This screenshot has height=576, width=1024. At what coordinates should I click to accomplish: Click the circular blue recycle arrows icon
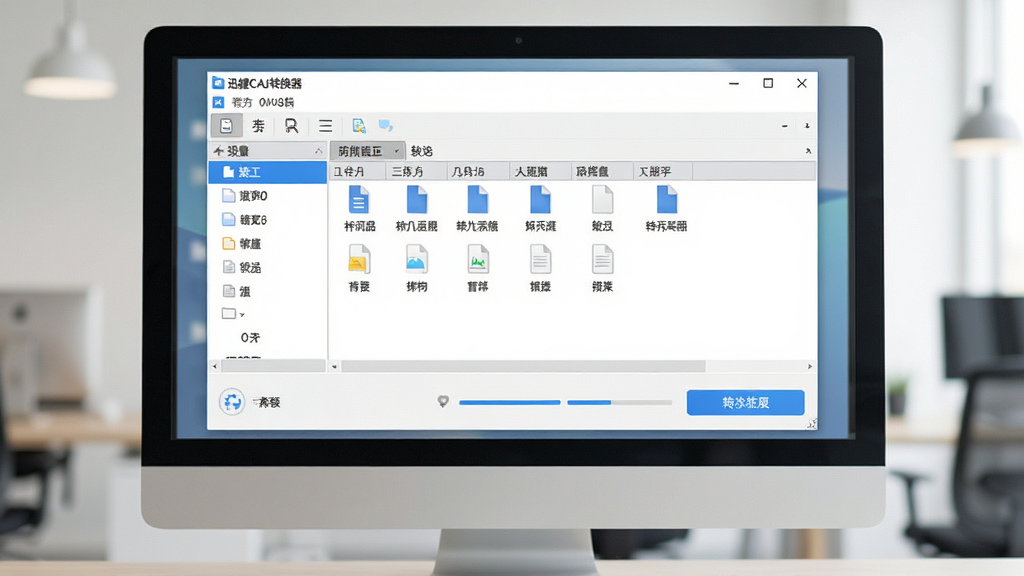232,402
